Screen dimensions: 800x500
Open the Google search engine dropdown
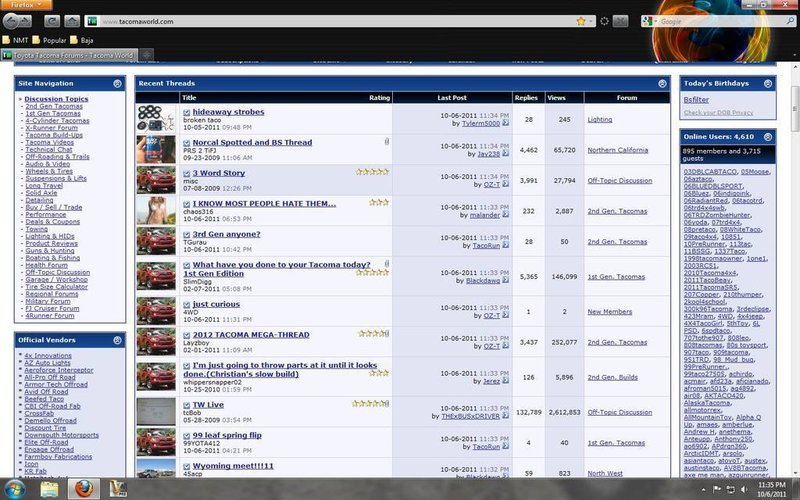coord(648,21)
